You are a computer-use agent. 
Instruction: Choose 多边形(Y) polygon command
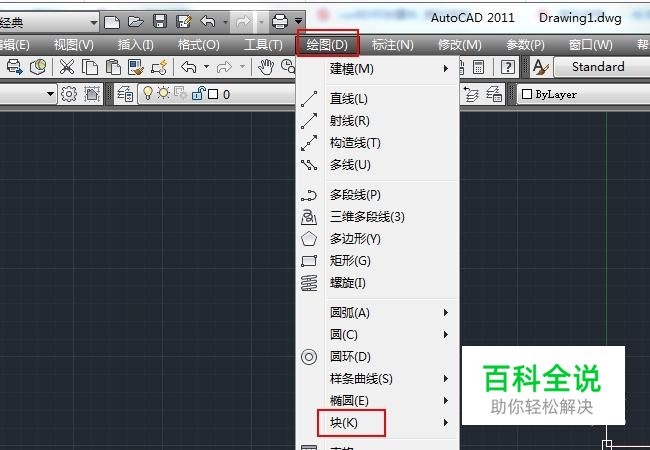tap(377, 239)
